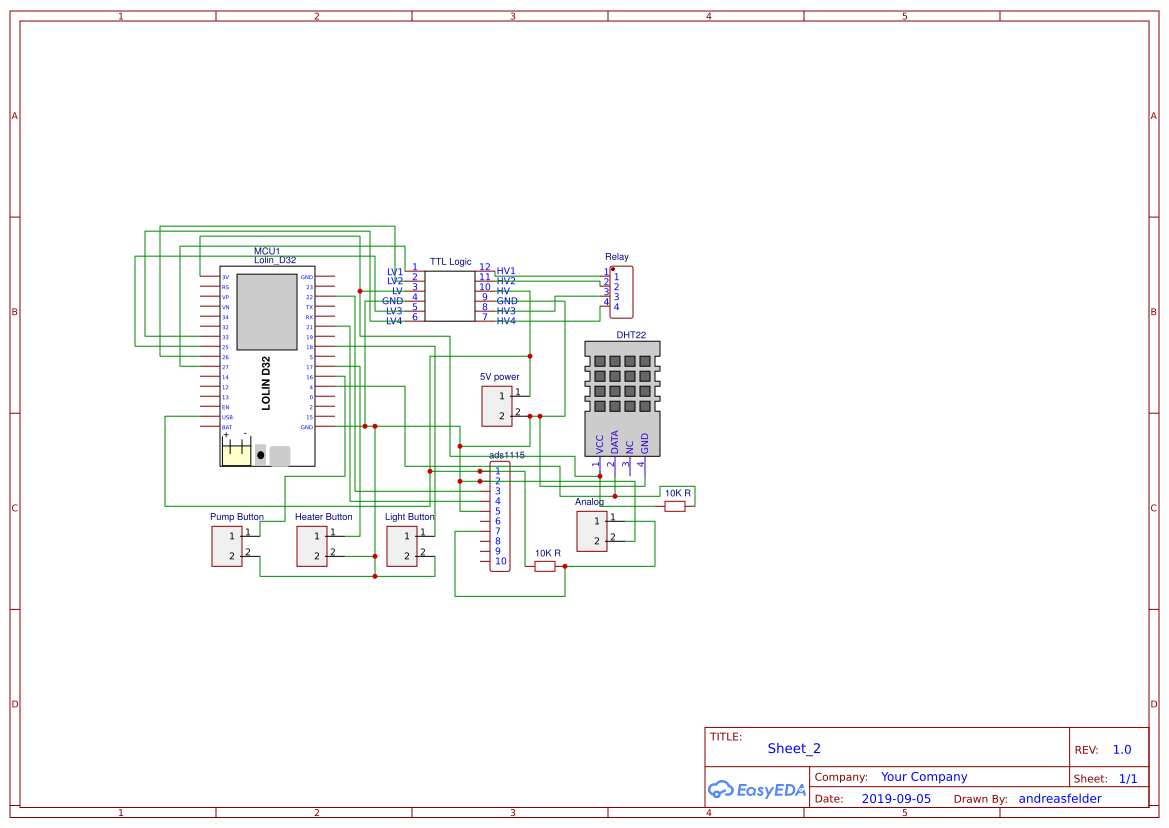Click the REV 1.0 value in the title block

point(1121,748)
